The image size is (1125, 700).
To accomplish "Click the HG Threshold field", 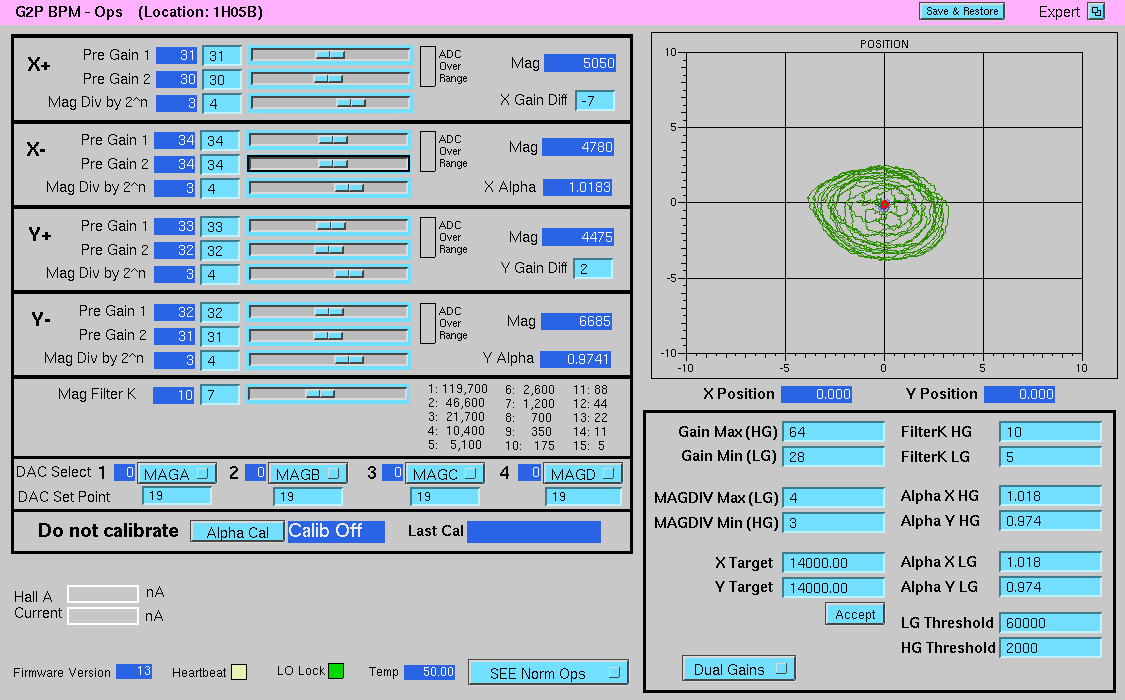I will click(1050, 648).
